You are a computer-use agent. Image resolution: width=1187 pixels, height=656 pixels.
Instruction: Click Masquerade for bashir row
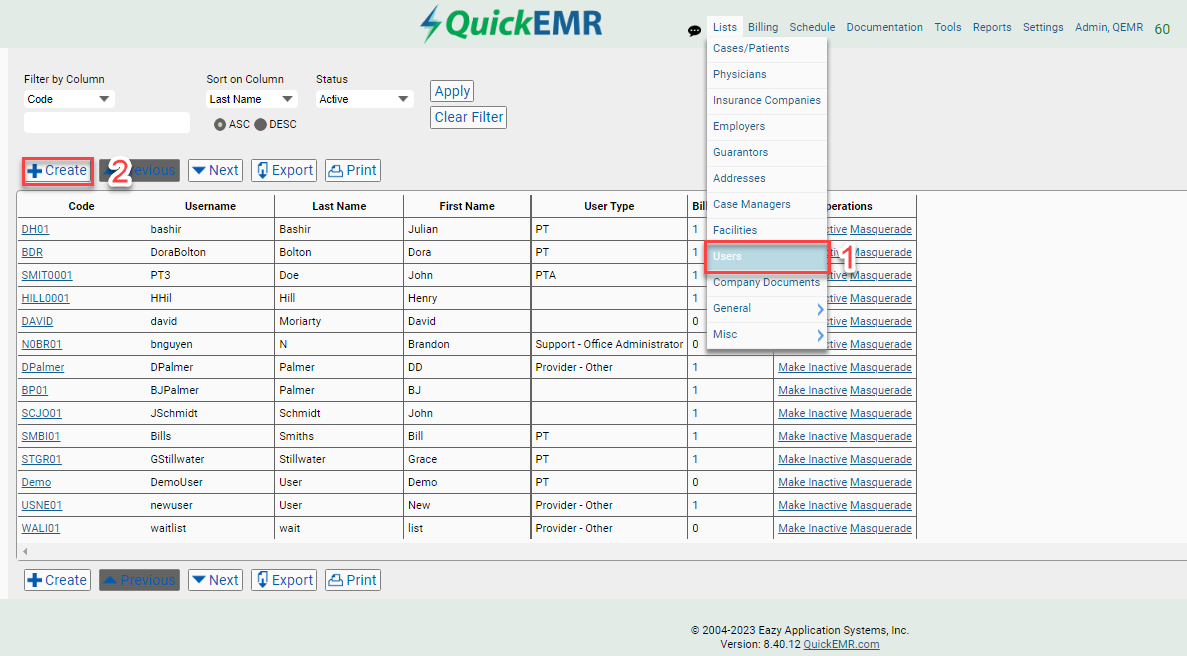(880, 229)
